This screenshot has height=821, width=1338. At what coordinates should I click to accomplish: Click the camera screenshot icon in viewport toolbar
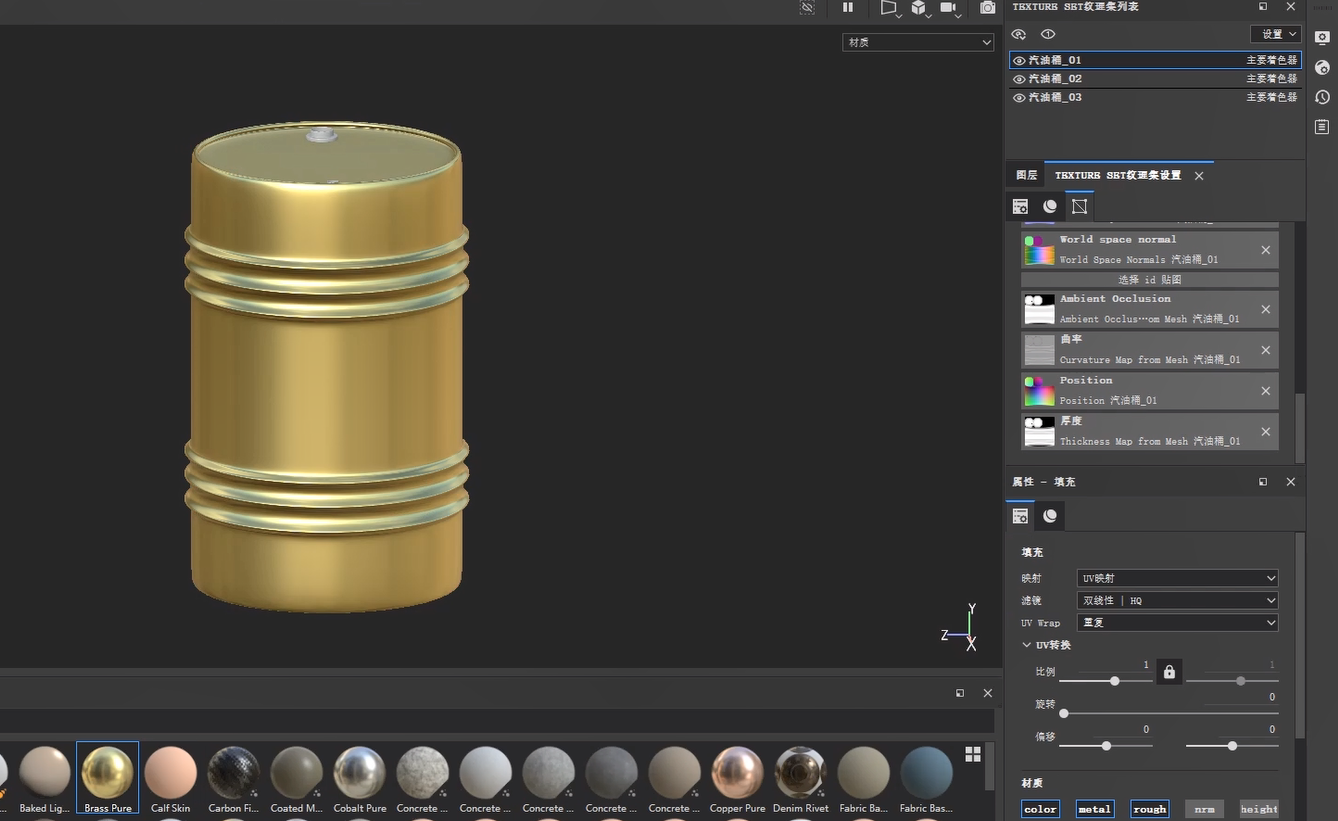987,8
